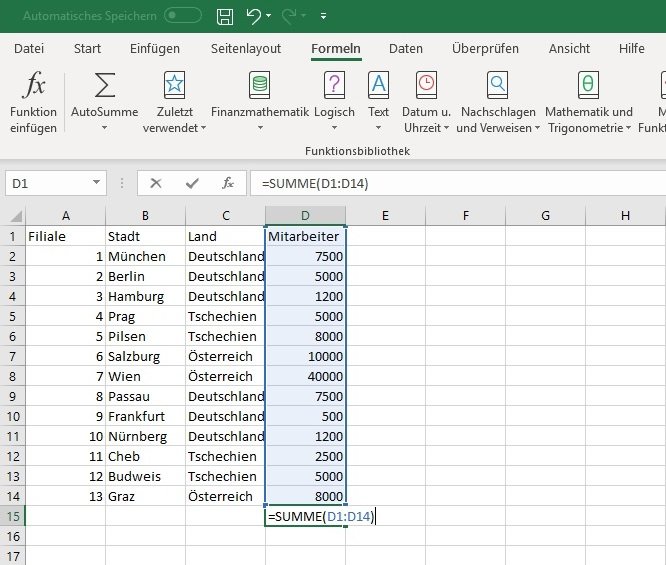The image size is (666, 565).
Task: Open the Zuletzt verwendet star icon
Action: pos(174,84)
